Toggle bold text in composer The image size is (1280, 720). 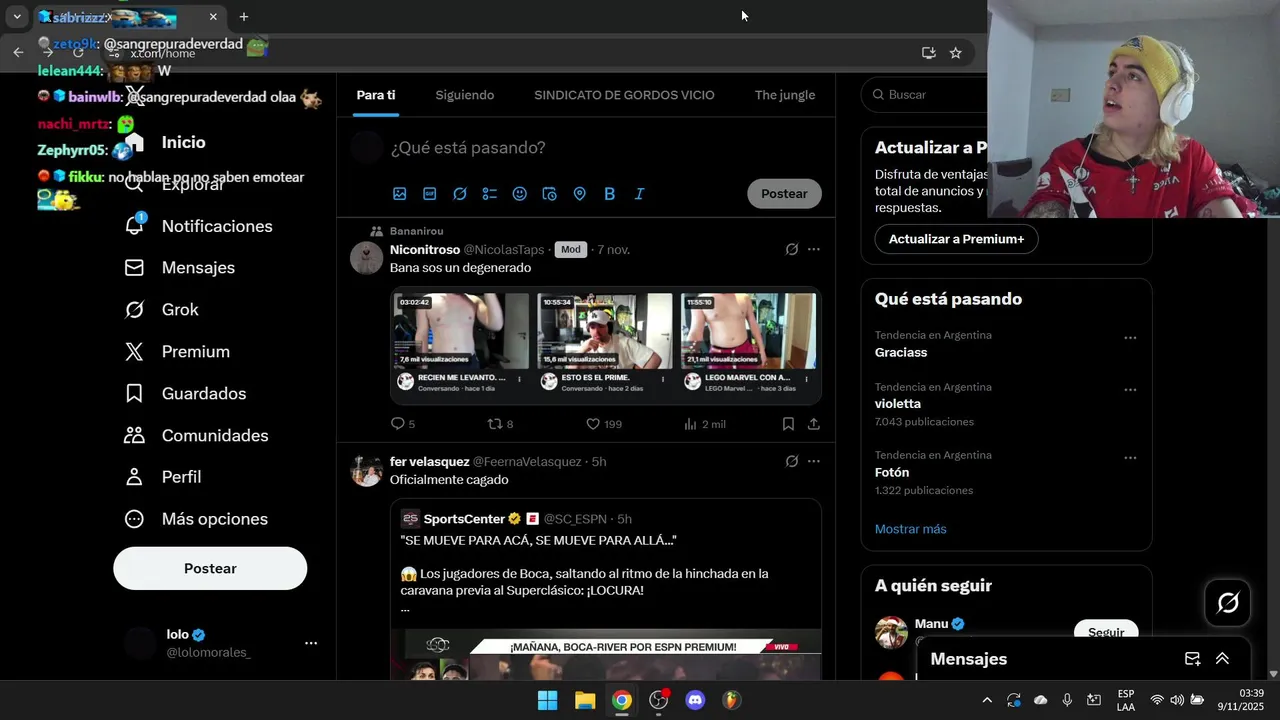pos(609,194)
